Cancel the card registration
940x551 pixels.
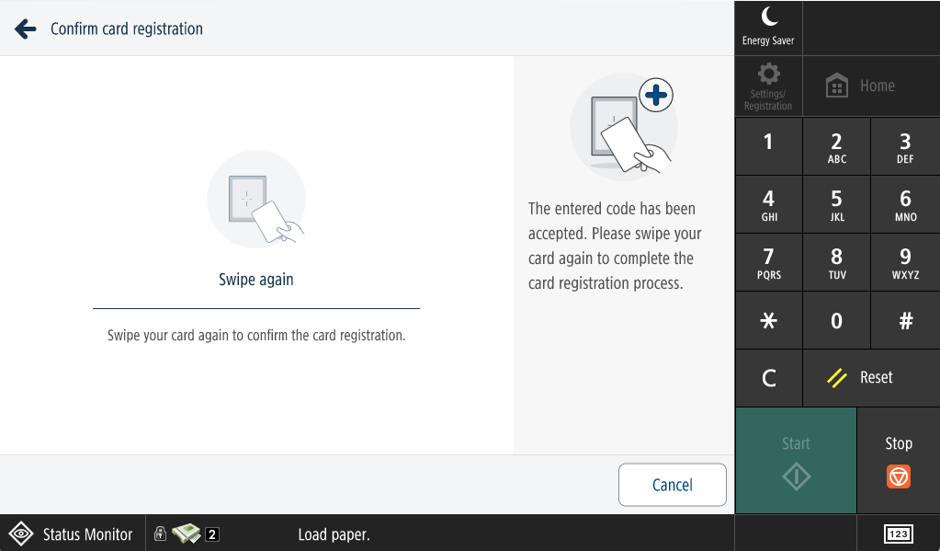point(672,484)
